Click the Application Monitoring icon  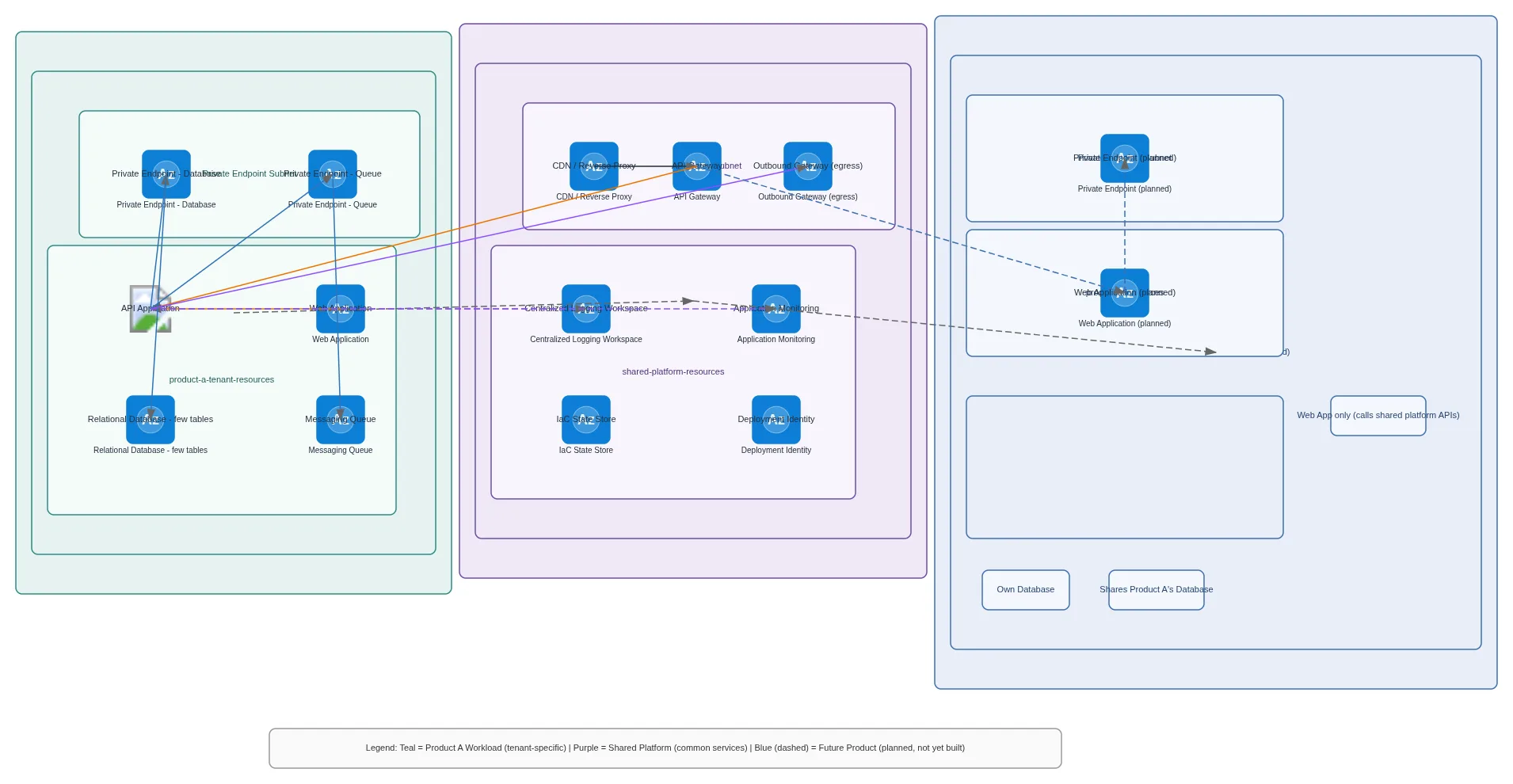pyautogui.click(x=776, y=309)
